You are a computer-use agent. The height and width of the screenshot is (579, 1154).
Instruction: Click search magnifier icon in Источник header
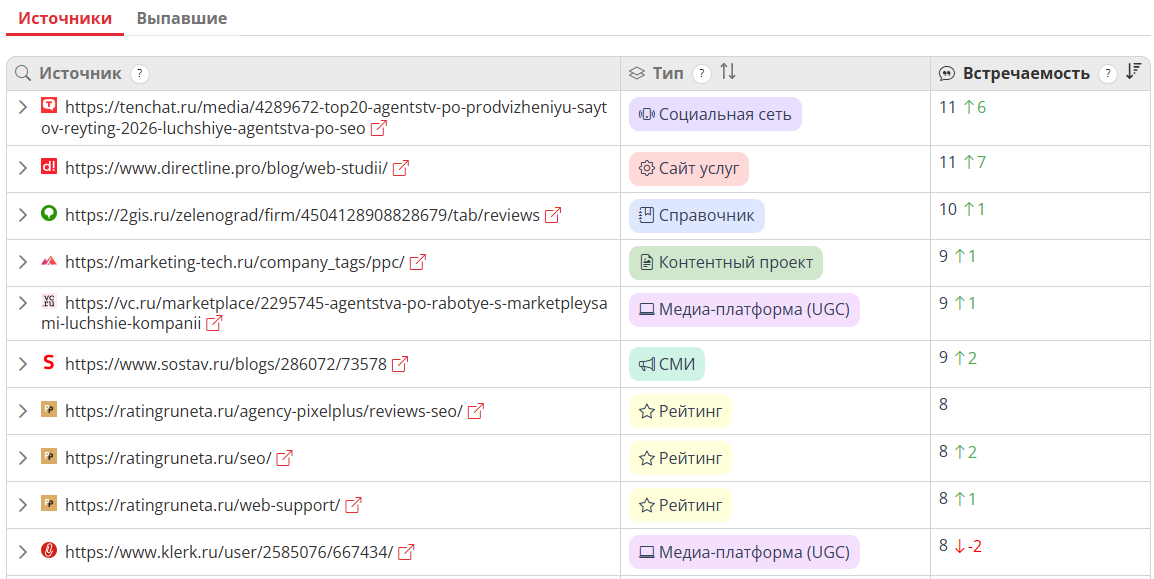[23, 73]
